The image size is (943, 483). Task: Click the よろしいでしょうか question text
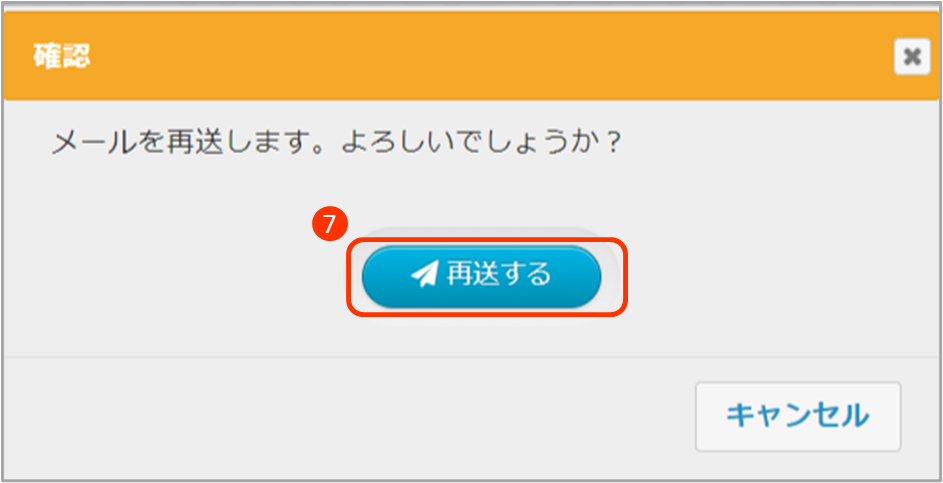click(x=481, y=144)
